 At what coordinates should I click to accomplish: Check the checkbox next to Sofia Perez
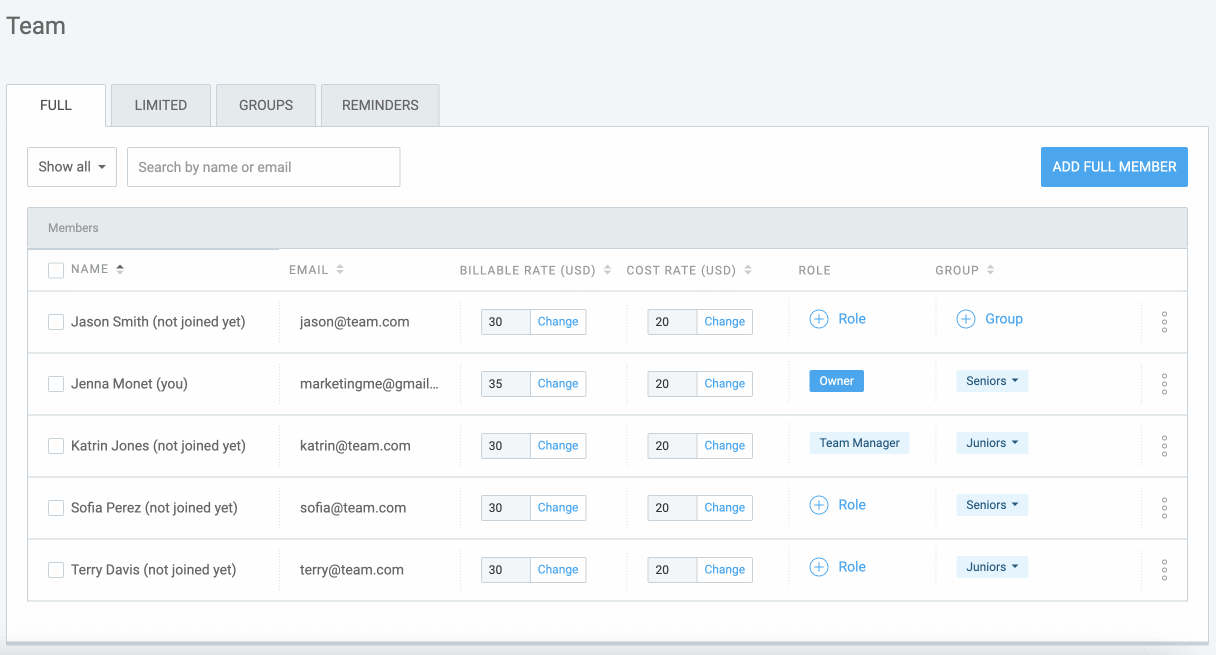tap(55, 507)
